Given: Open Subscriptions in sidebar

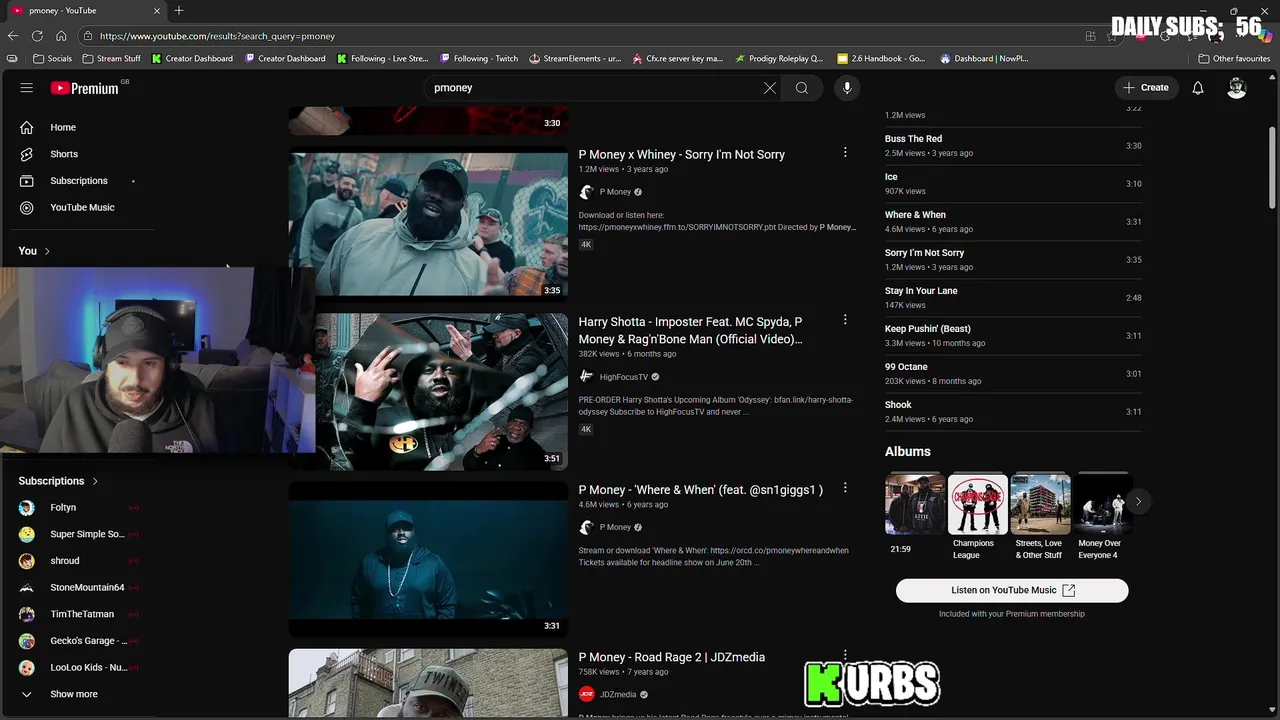Looking at the screenshot, I should [80, 181].
